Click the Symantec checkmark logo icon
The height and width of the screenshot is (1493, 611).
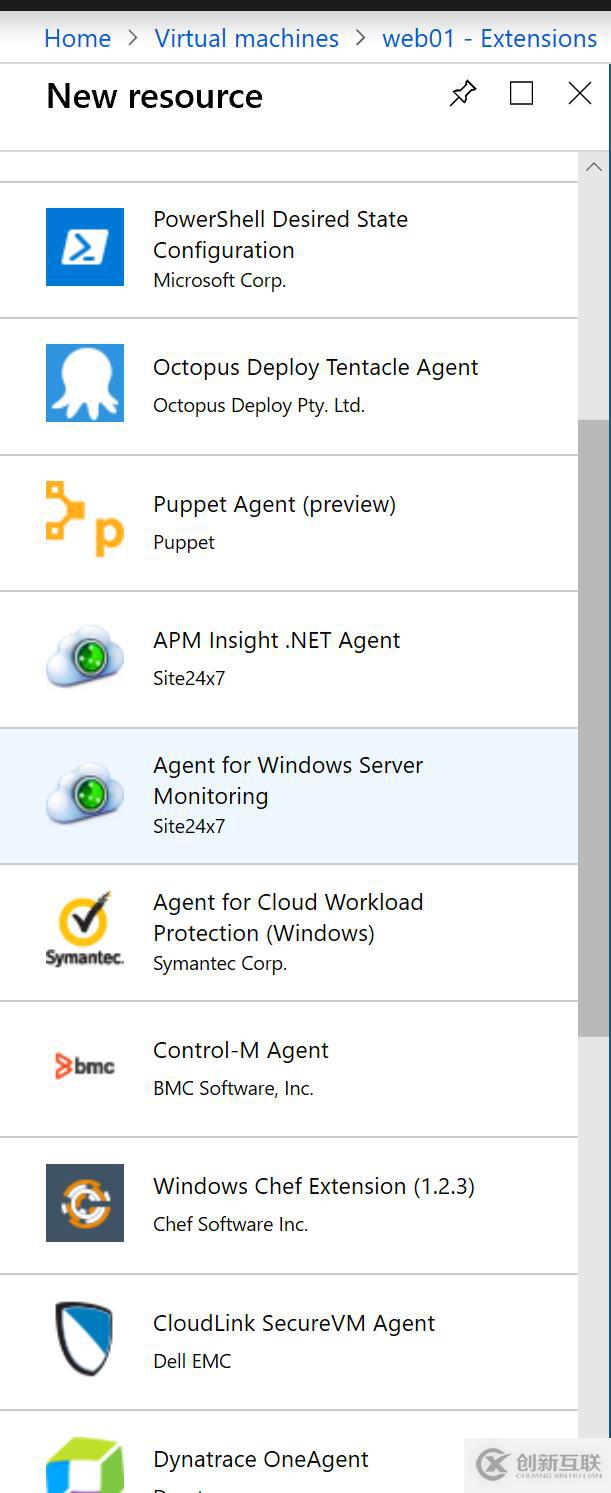[x=85, y=929]
